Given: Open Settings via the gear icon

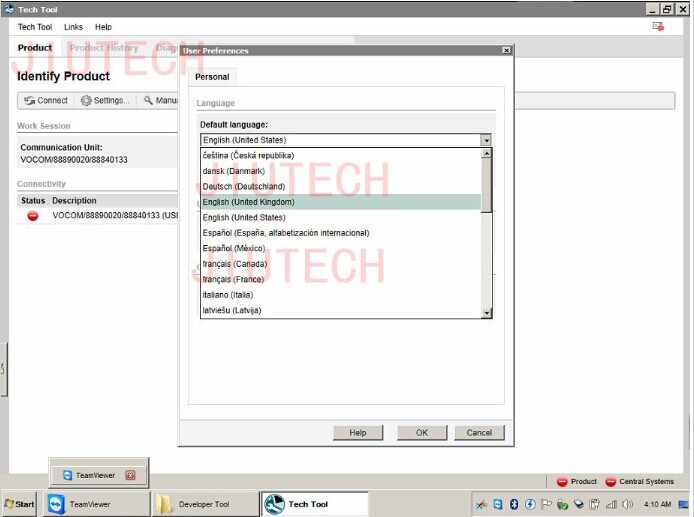Looking at the screenshot, I should [86, 100].
